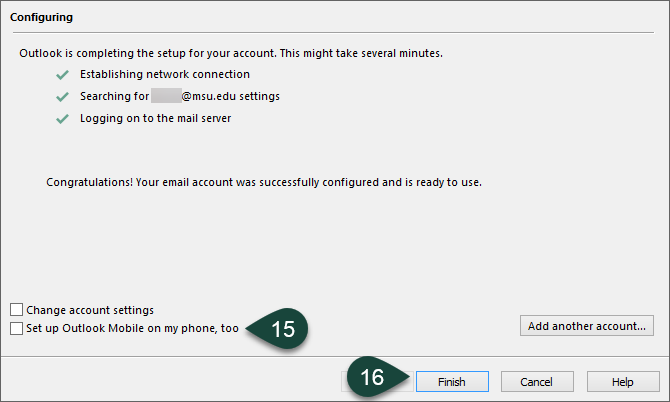The image size is (670, 402).
Task: Enable the Set up Outlook Mobile checkbox
Action: point(16,328)
